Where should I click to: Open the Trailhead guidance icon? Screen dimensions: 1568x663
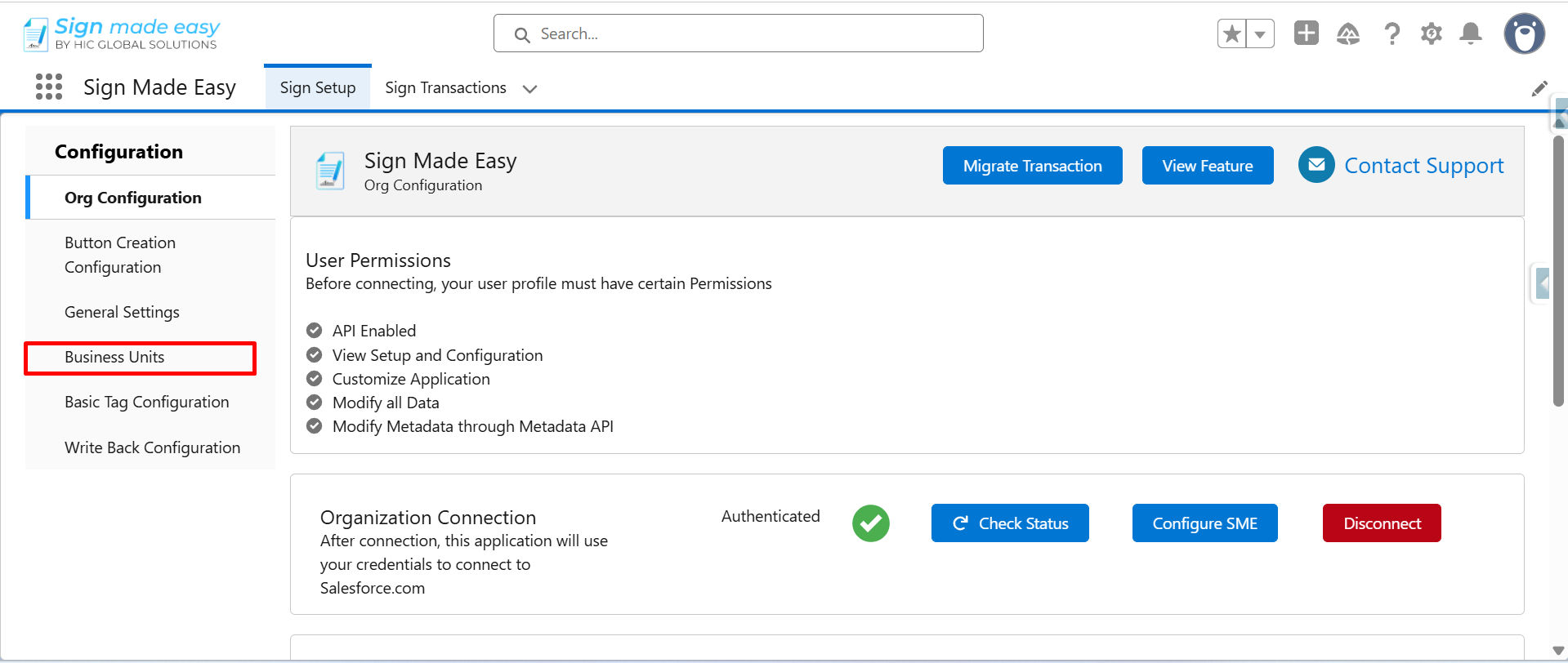point(1348,33)
